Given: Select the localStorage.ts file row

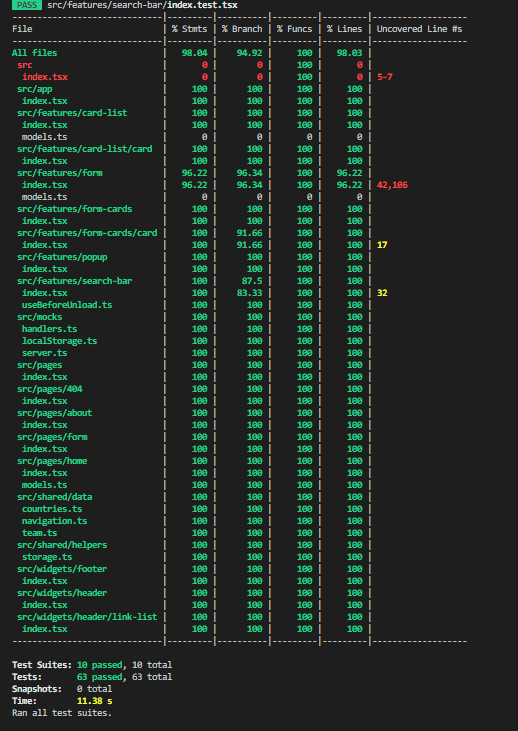Looking at the screenshot, I should click(x=60, y=341).
